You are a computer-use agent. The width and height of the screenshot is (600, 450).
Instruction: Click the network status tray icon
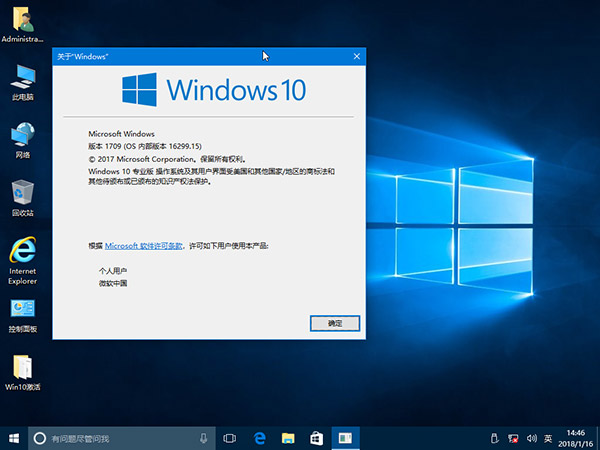(x=511, y=438)
